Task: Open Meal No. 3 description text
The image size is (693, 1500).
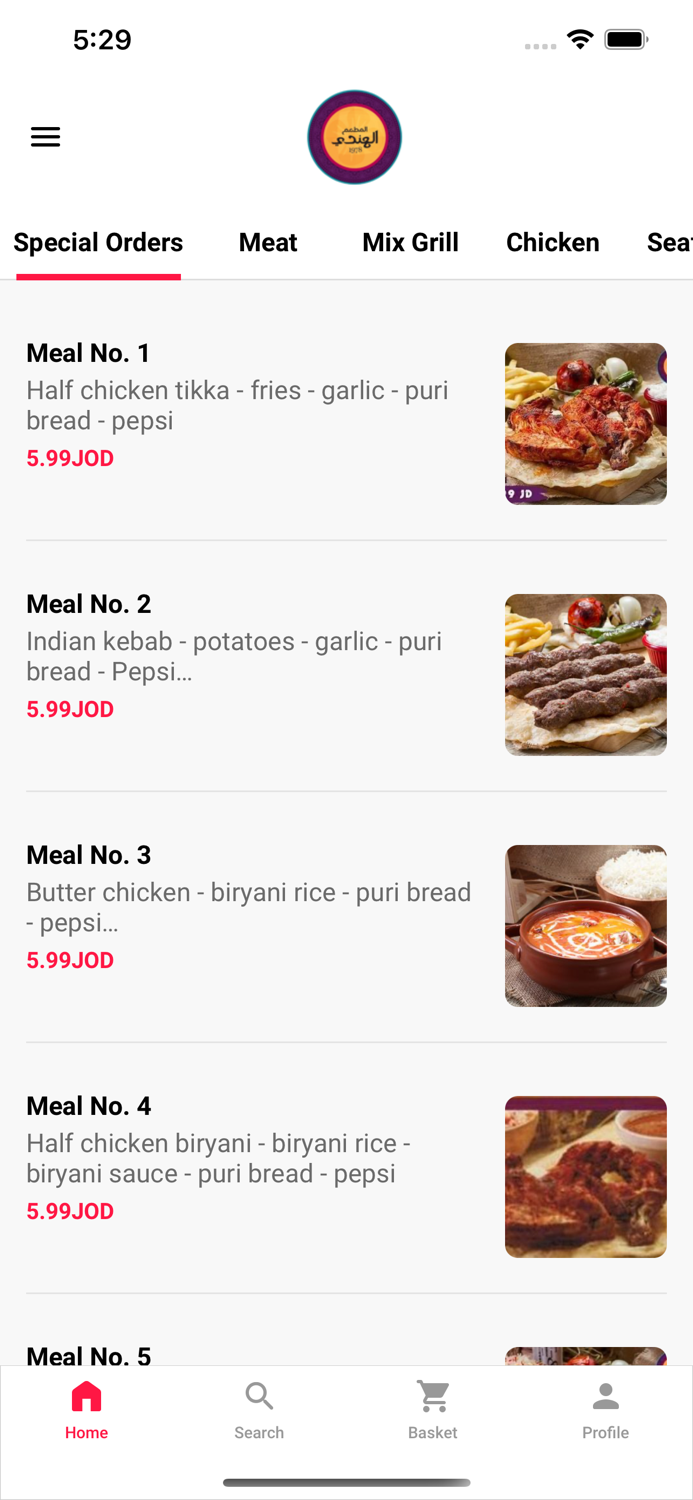Action: click(x=248, y=907)
